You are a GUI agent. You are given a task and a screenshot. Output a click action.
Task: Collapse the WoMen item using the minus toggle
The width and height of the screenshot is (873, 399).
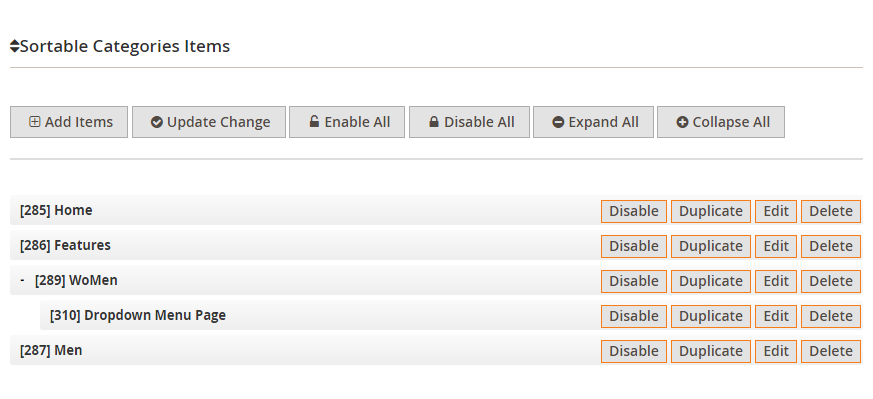pyautogui.click(x=22, y=280)
